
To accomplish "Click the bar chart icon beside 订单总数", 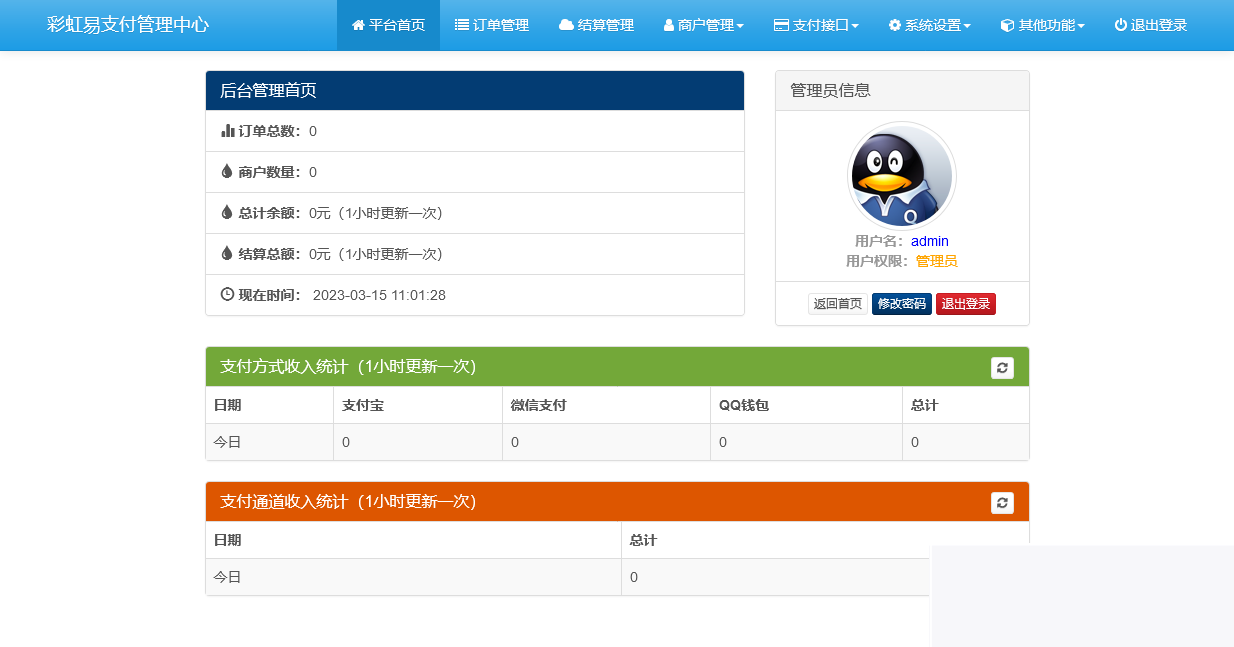I will [x=226, y=130].
